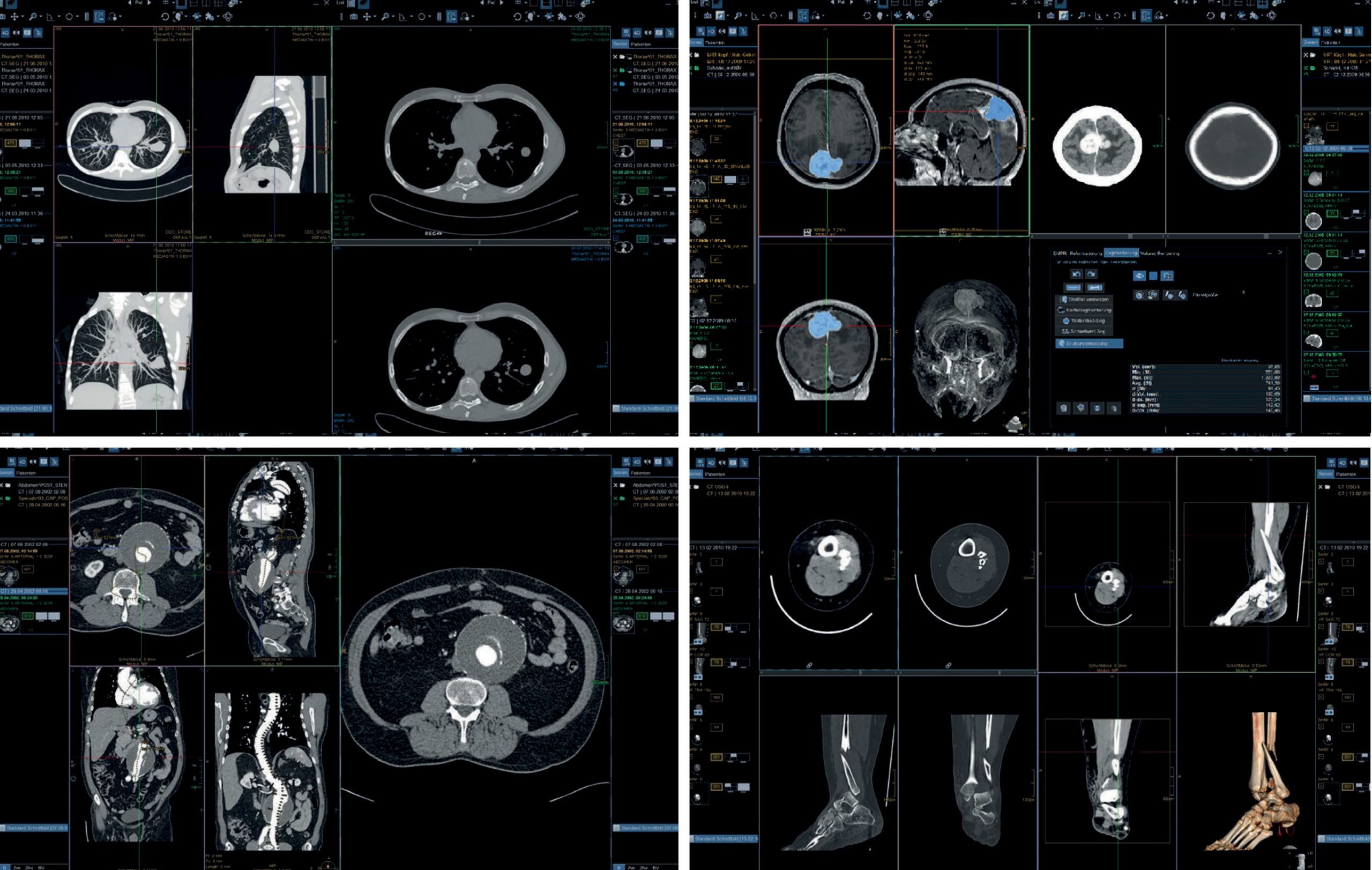Toggle the REG registration indicator in thorax view
The height and width of the screenshot is (870, 1372).
[433, 233]
